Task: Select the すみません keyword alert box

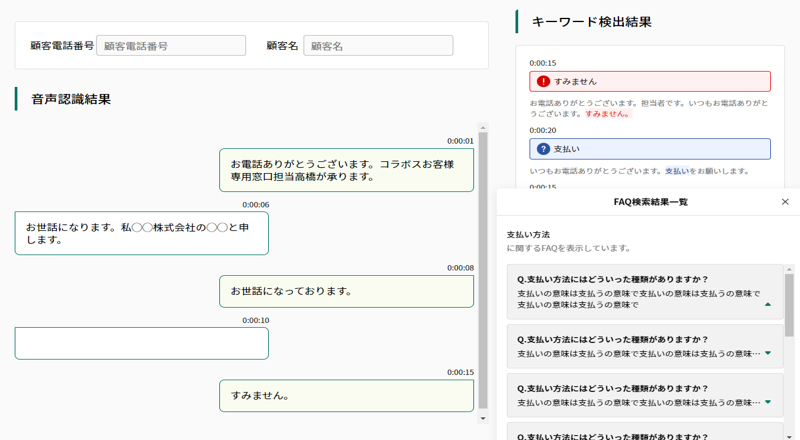Action: tap(650, 81)
